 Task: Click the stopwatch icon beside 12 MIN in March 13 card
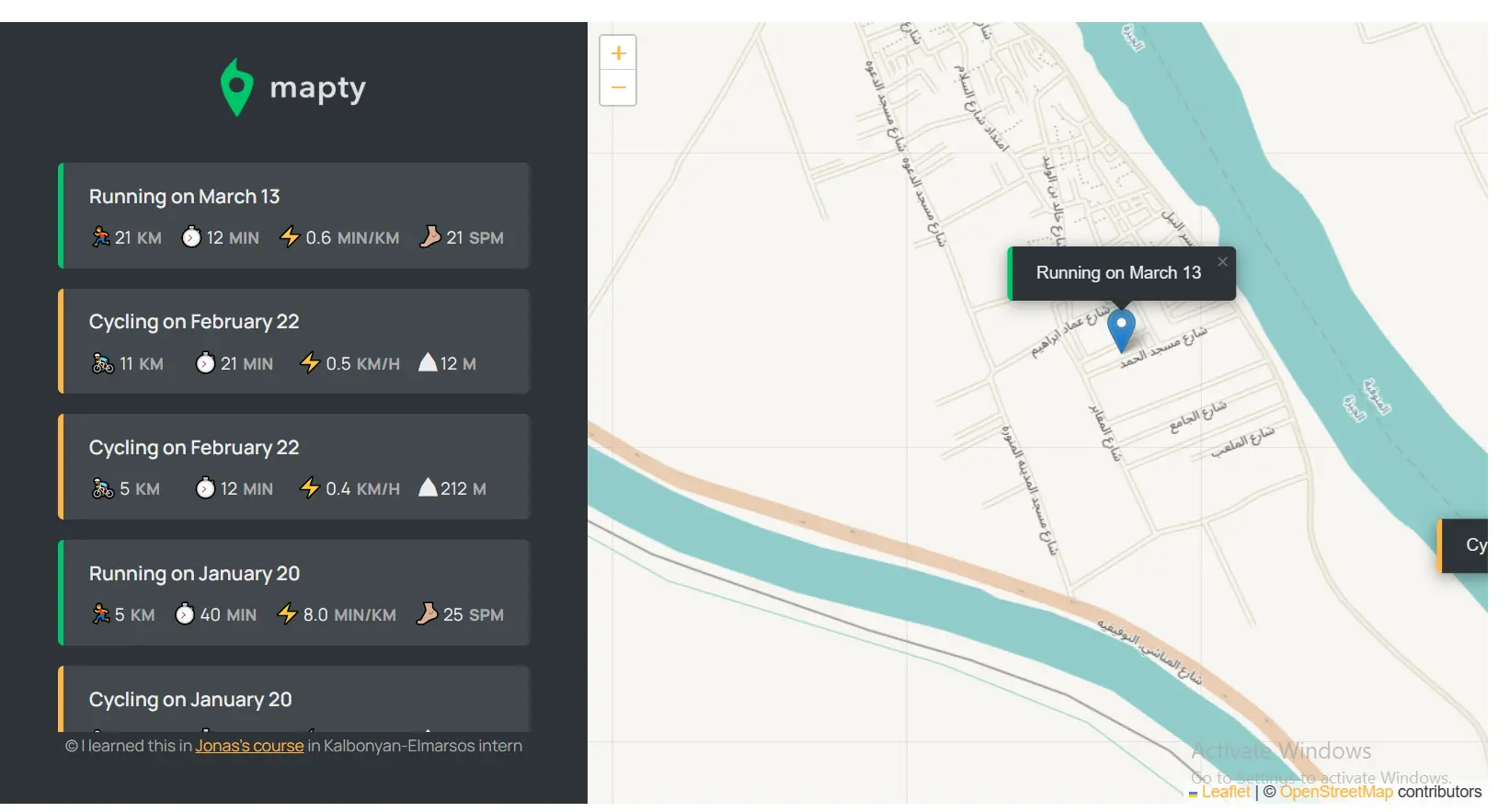pyautogui.click(x=191, y=237)
